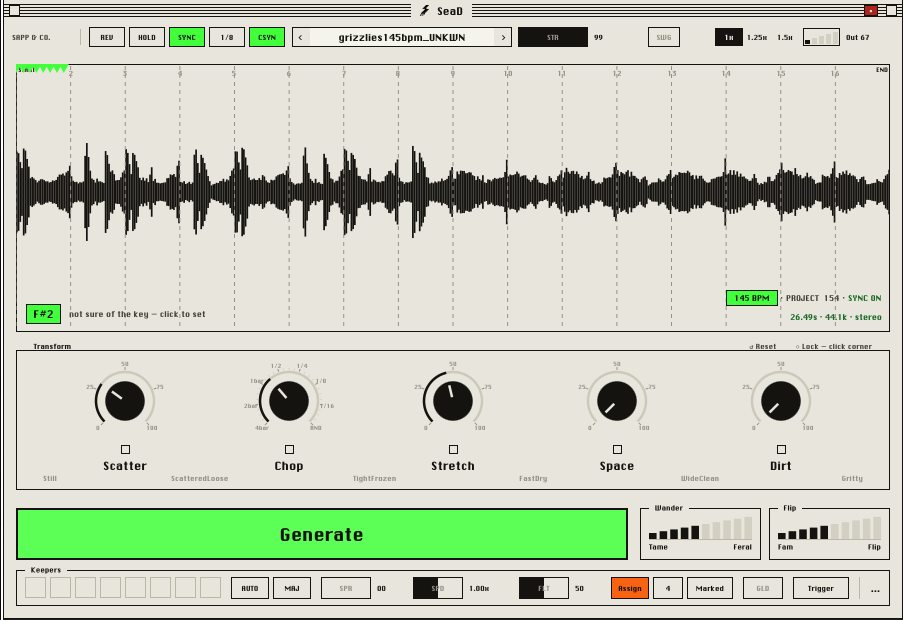The image size is (904, 620).
Task: Click the Trigger button
Action: [820, 588]
